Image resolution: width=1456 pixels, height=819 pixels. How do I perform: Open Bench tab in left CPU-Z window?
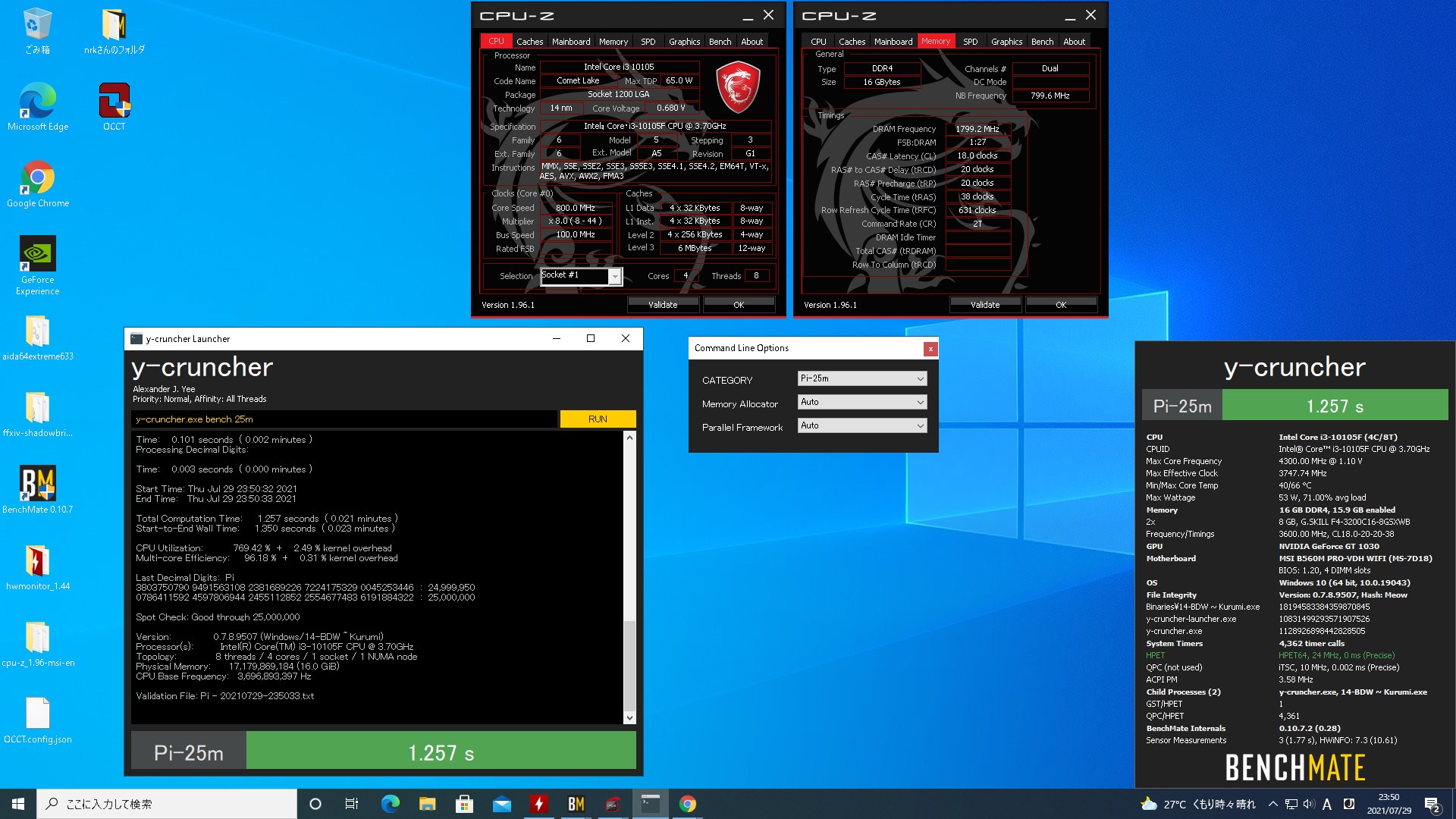[720, 42]
